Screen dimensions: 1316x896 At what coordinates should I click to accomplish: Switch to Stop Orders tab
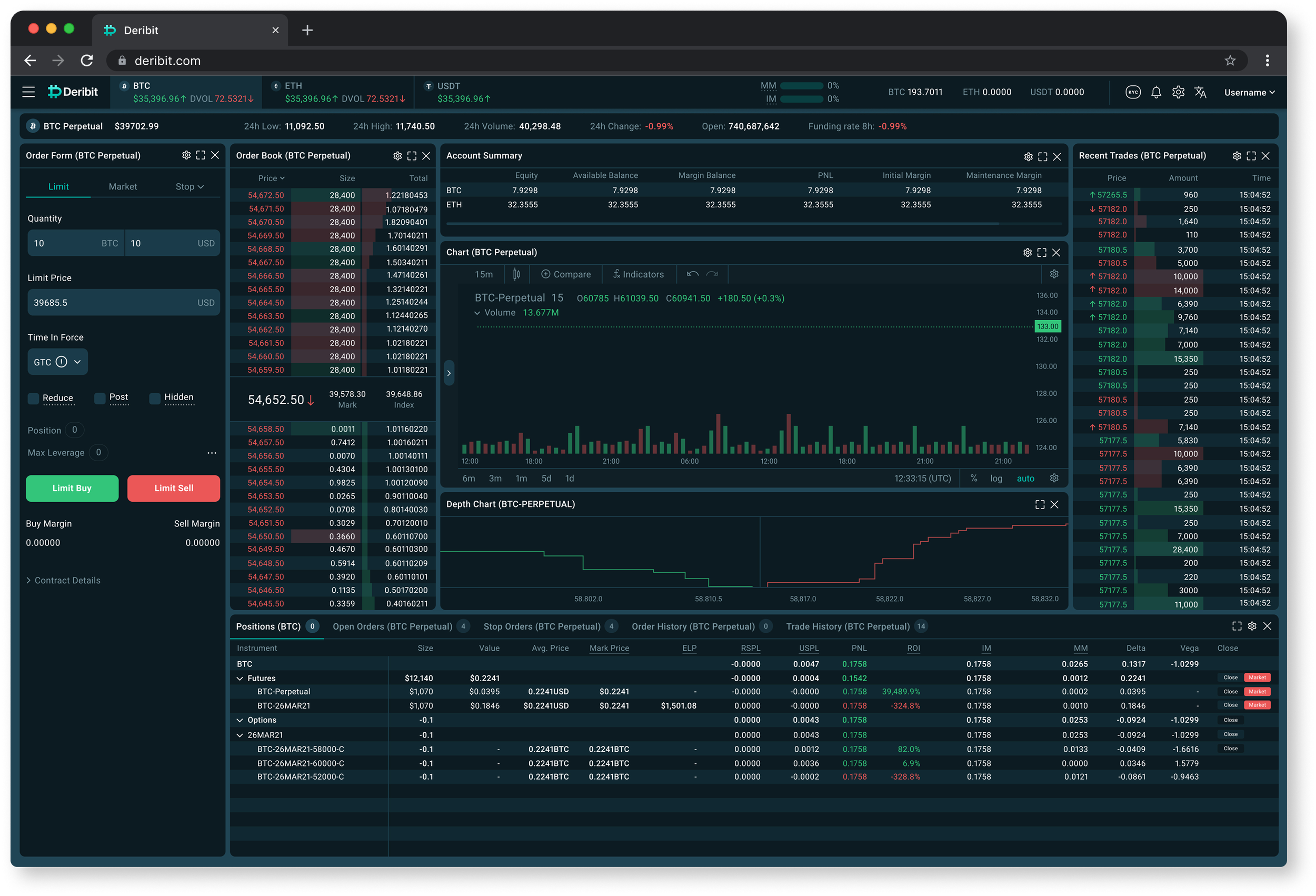click(x=551, y=626)
